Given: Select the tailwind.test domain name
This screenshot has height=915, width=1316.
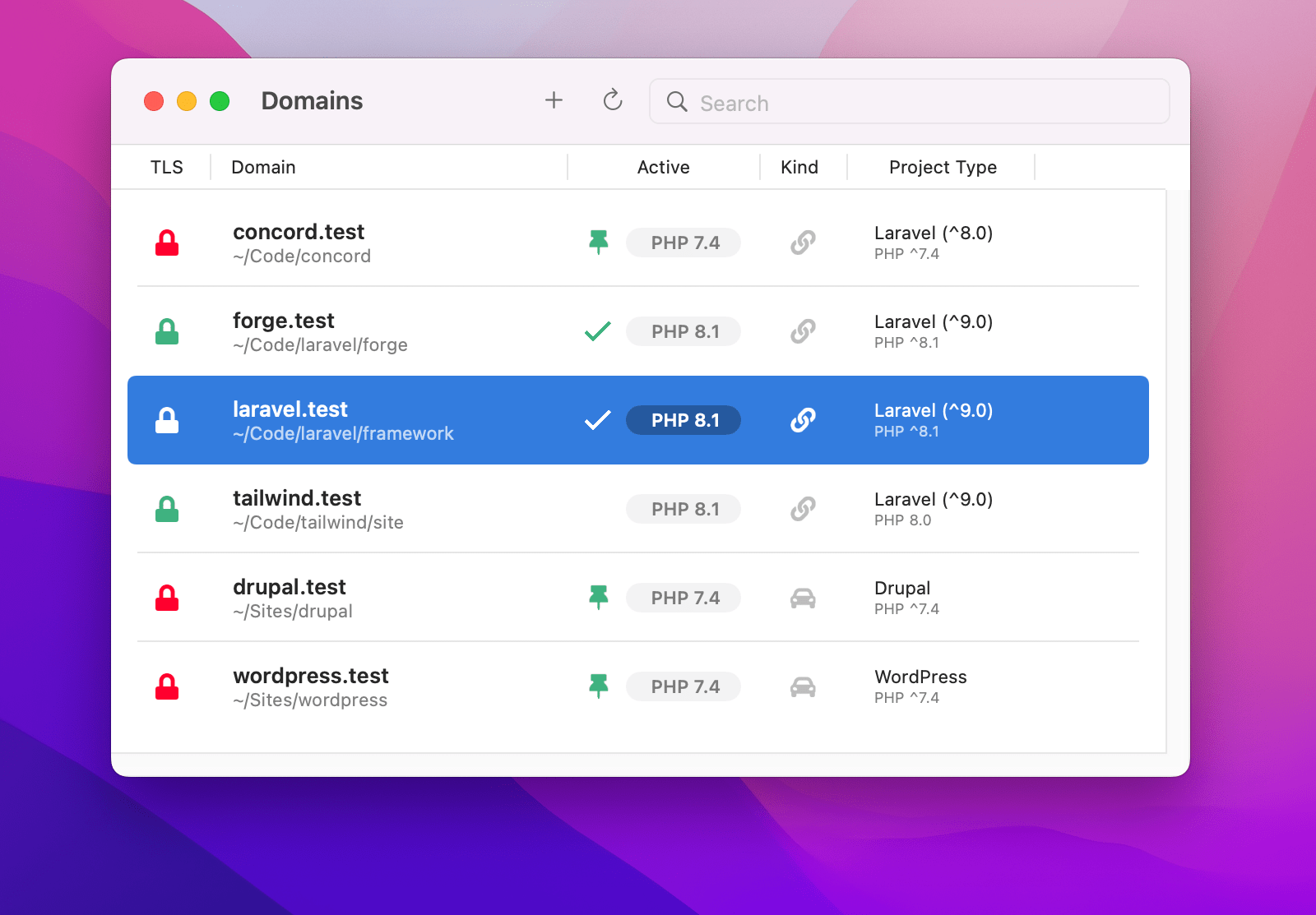Looking at the screenshot, I should (x=297, y=498).
